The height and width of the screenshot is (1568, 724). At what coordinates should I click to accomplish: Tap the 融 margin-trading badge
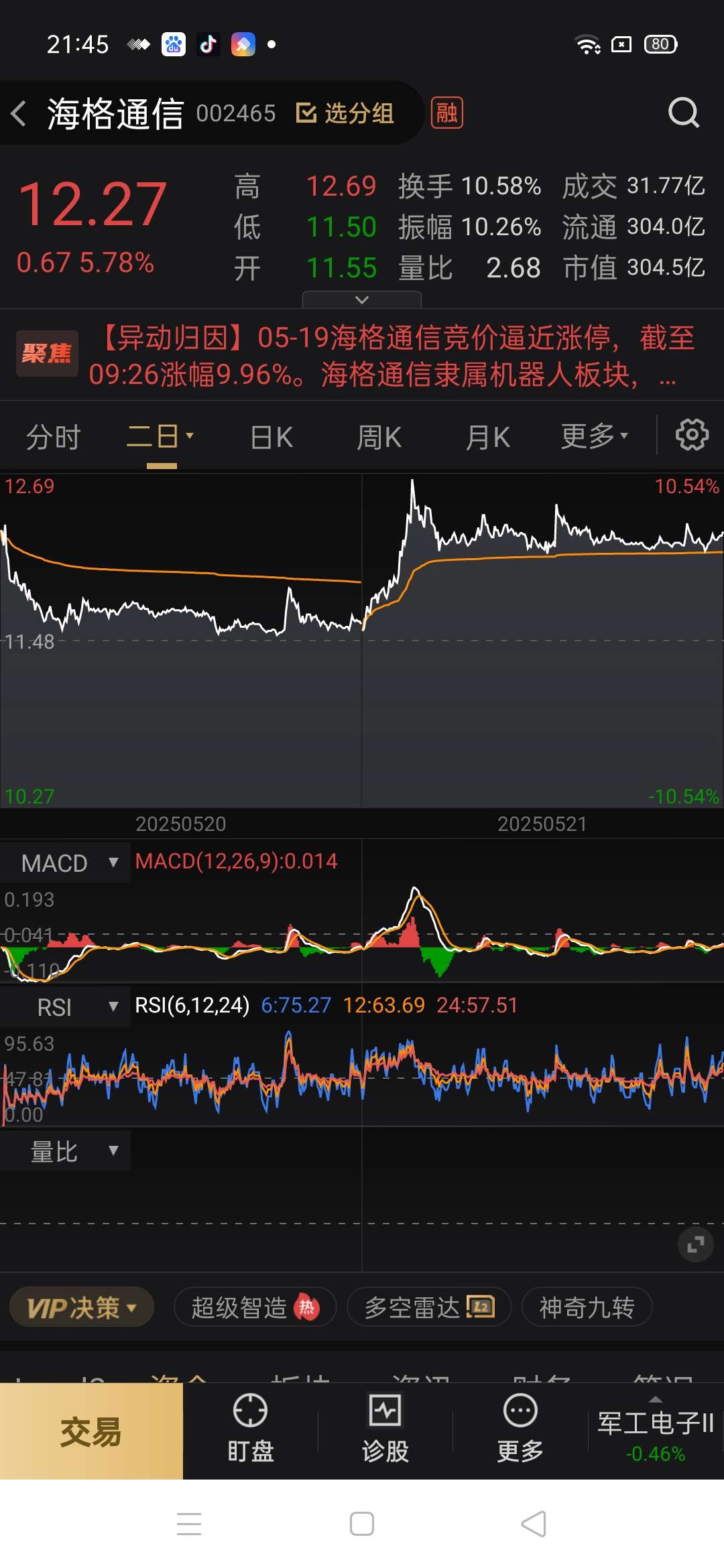447,113
